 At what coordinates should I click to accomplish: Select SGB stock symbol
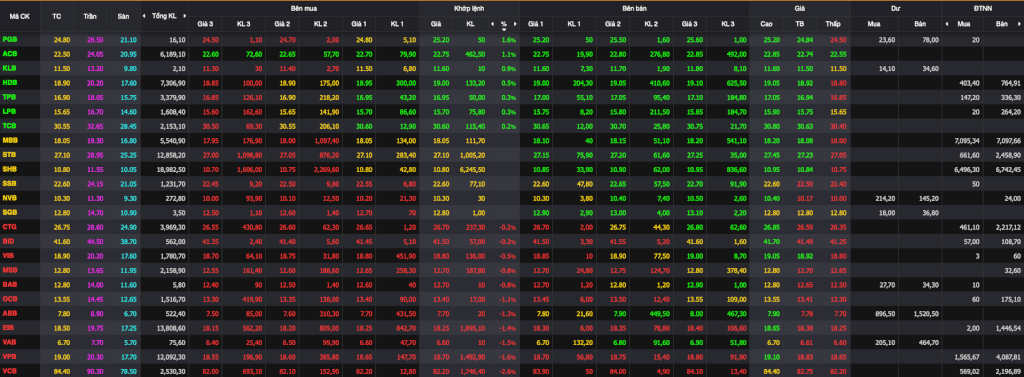tap(10, 211)
